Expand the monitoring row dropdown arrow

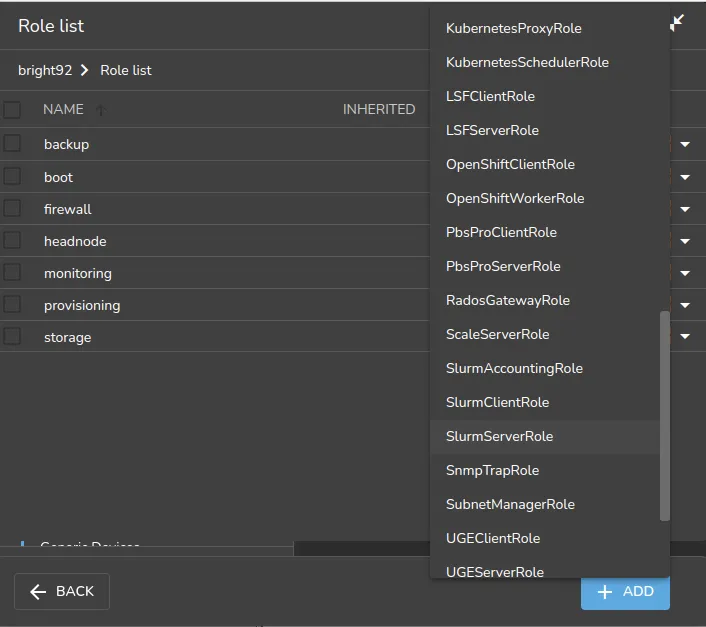click(685, 273)
